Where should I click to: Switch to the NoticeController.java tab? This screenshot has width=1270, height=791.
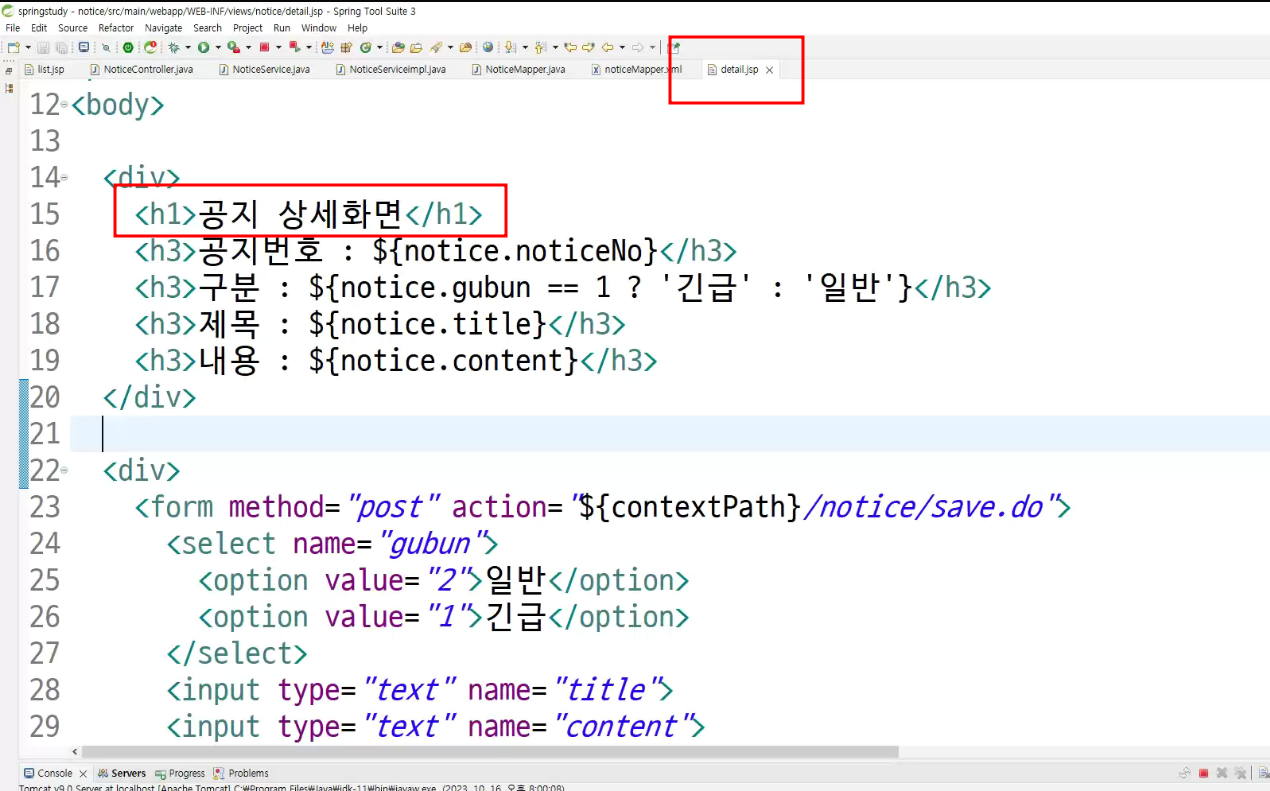pos(141,70)
